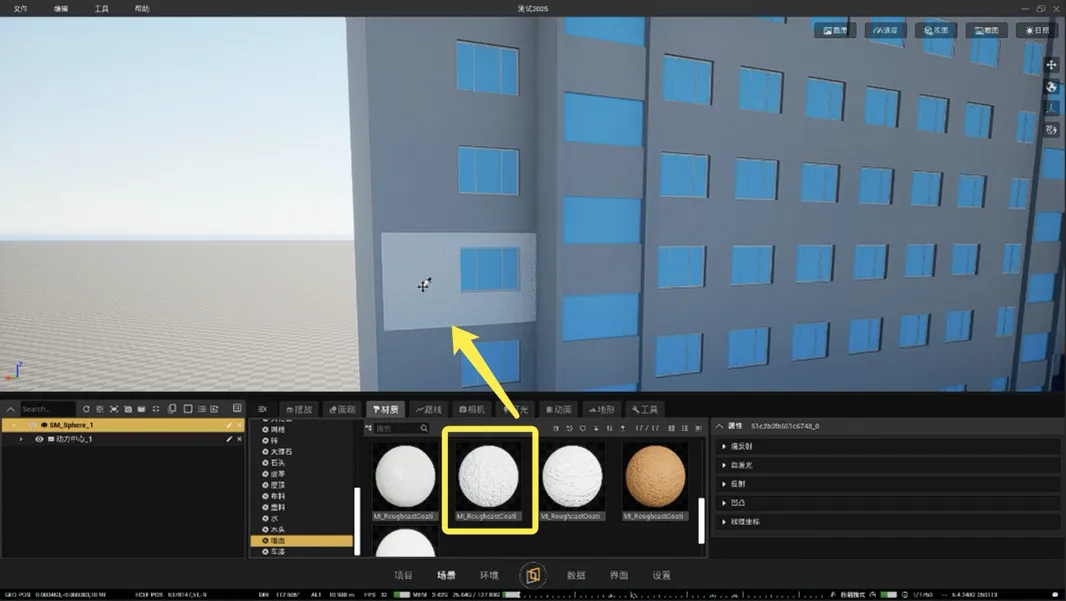Click the square box icon in outliner toolbar
The image size is (1066, 601).
click(x=188, y=409)
